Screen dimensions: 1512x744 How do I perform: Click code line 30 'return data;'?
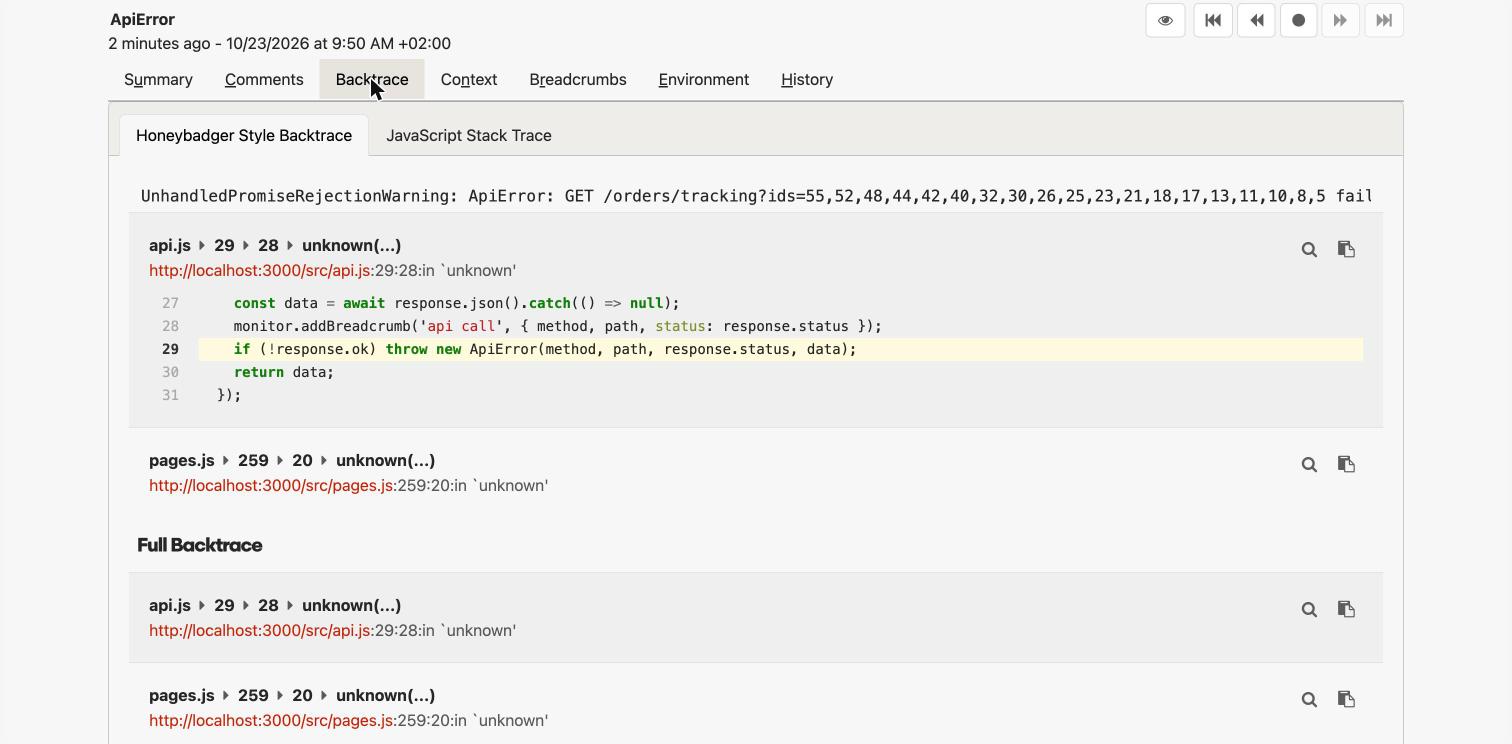click(284, 372)
